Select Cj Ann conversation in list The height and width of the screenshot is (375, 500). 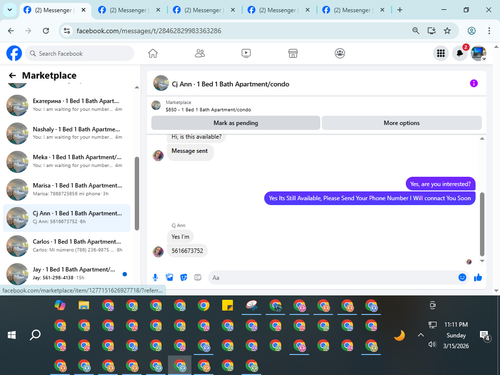click(67, 218)
